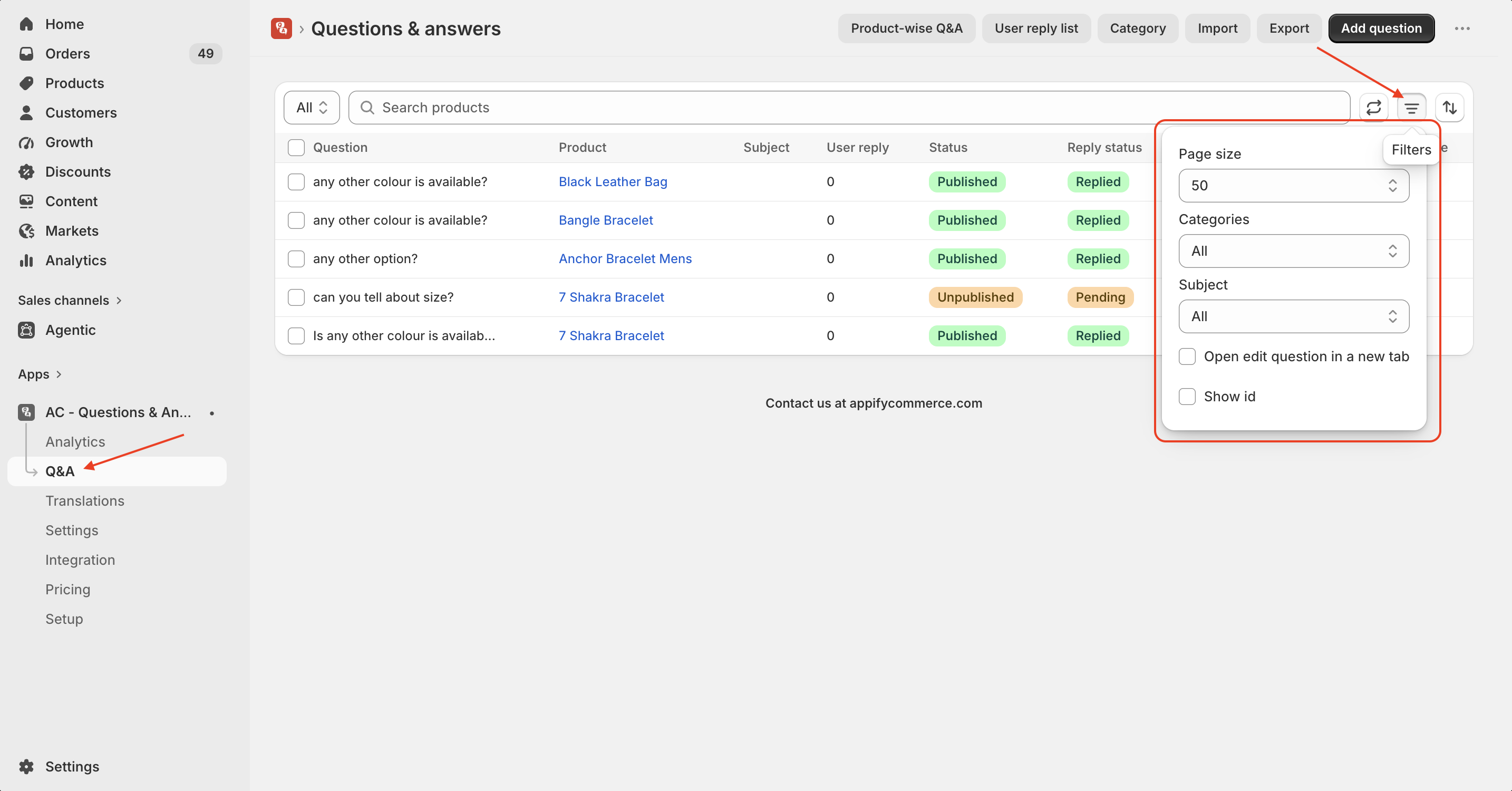The height and width of the screenshot is (791, 1512).
Task: Check the 'any other option?' row checkbox
Action: click(x=296, y=259)
